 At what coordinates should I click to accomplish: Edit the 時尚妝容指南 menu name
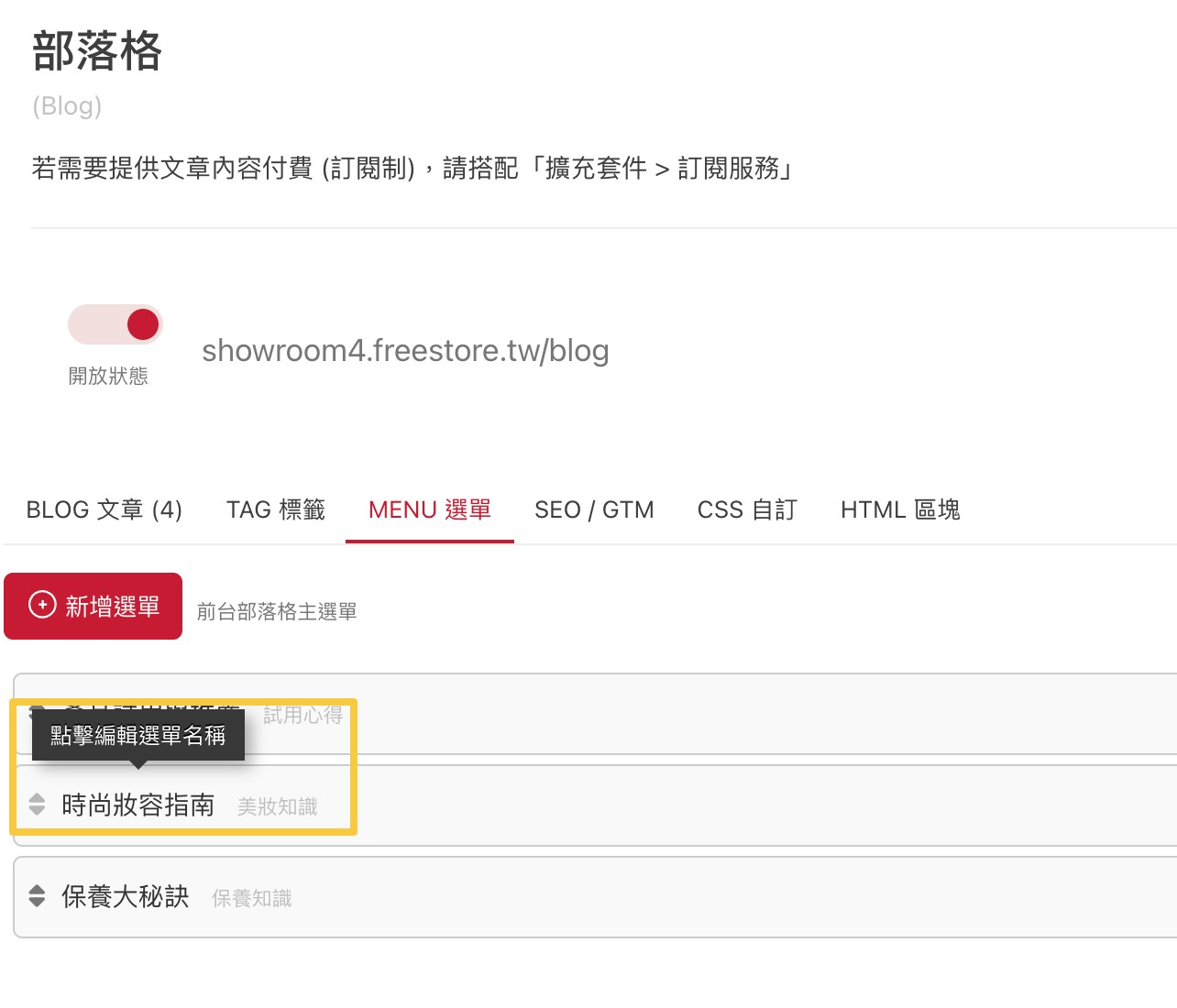click(x=137, y=805)
